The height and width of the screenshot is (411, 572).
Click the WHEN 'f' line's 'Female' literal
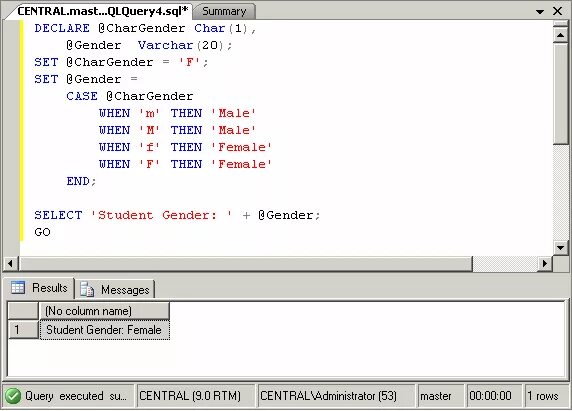point(242,147)
